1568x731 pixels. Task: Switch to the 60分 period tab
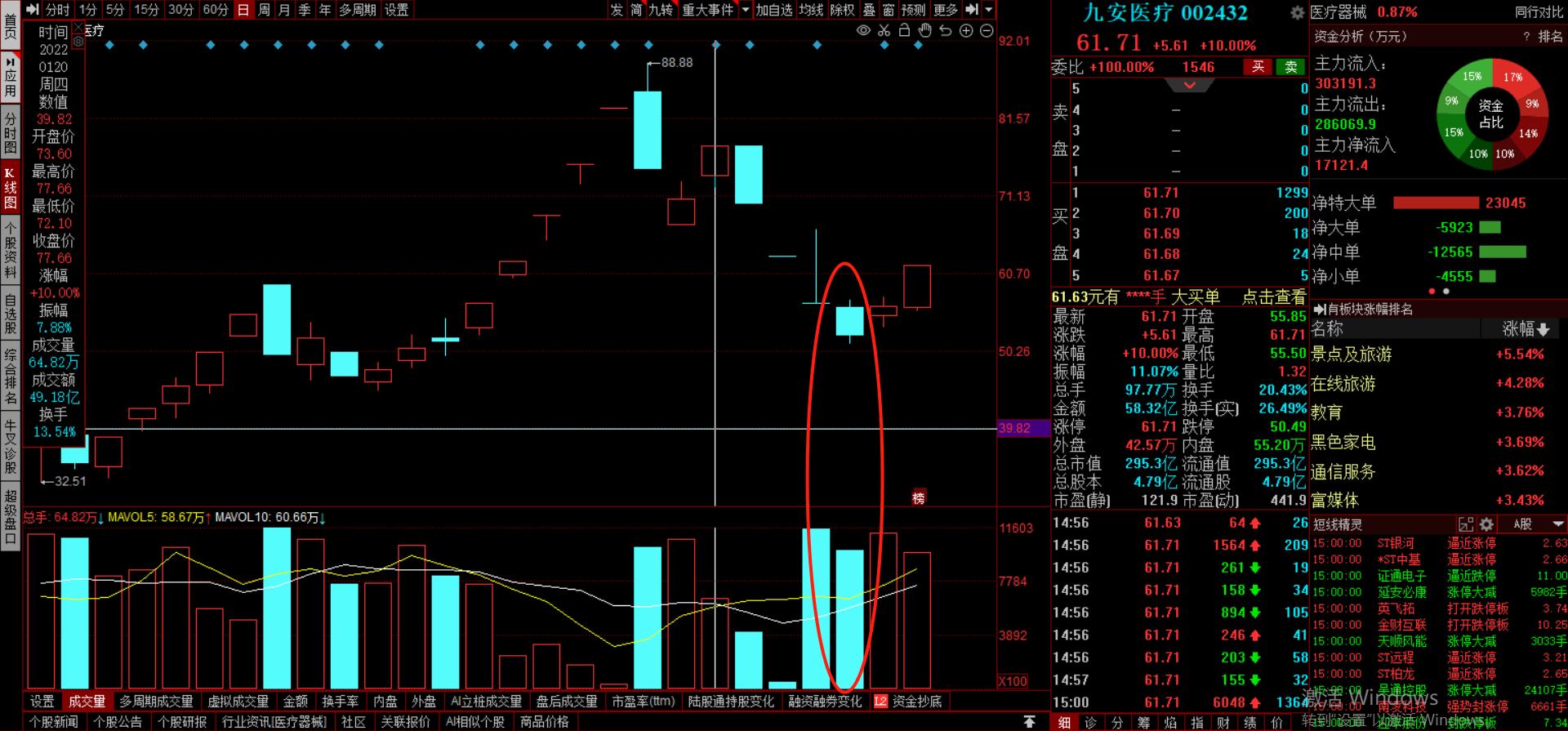216,10
